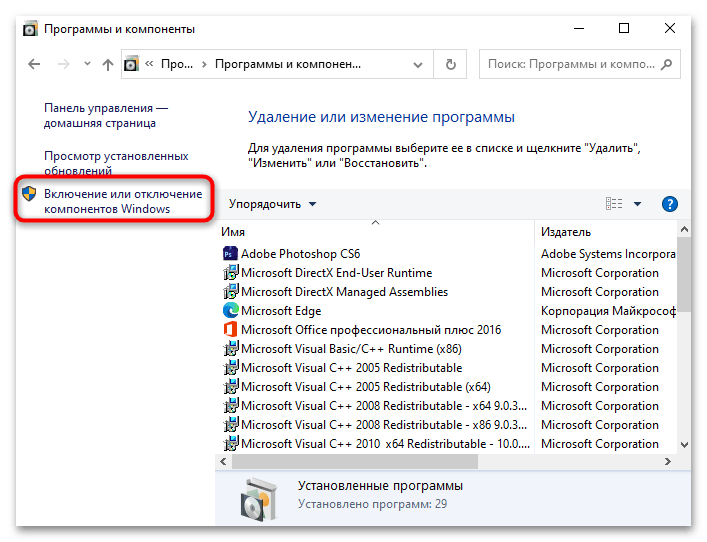707x542 pixels.
Task: Minimize the Программы и компоненты window
Action: click(x=579, y=28)
